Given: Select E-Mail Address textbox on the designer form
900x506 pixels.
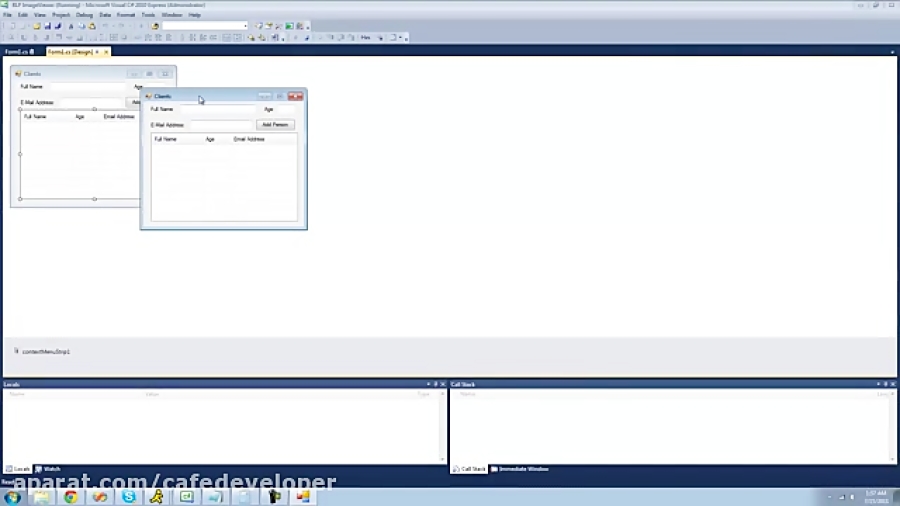Looking at the screenshot, I should pos(91,102).
